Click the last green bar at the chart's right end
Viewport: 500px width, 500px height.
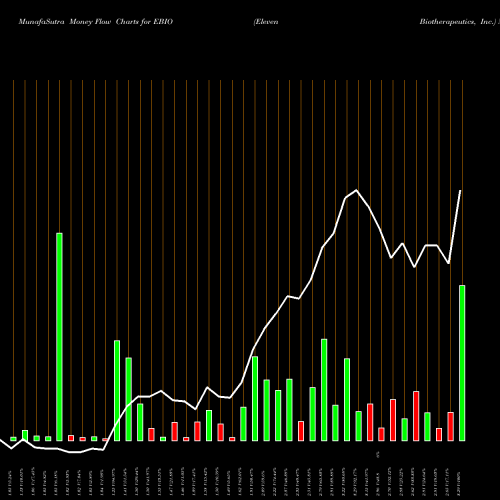click(x=462, y=363)
